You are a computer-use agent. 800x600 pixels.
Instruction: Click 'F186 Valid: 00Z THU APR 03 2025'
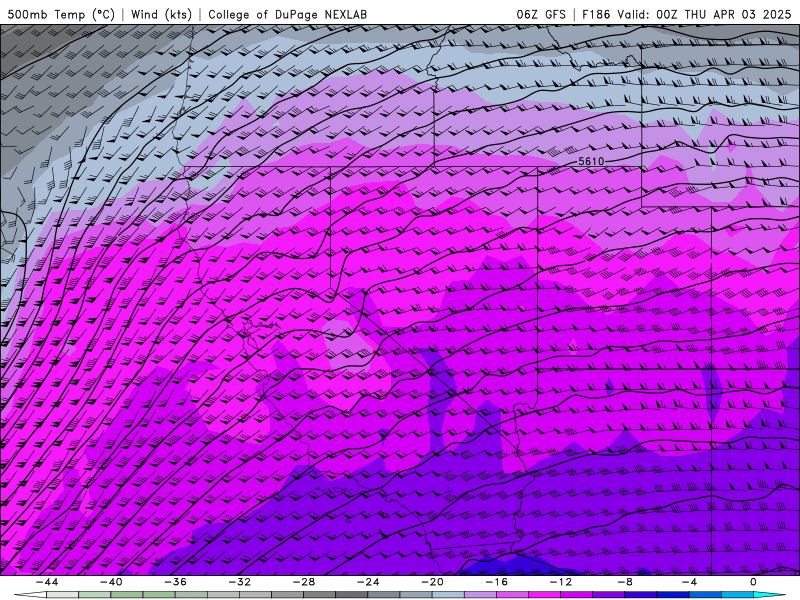coord(687,14)
